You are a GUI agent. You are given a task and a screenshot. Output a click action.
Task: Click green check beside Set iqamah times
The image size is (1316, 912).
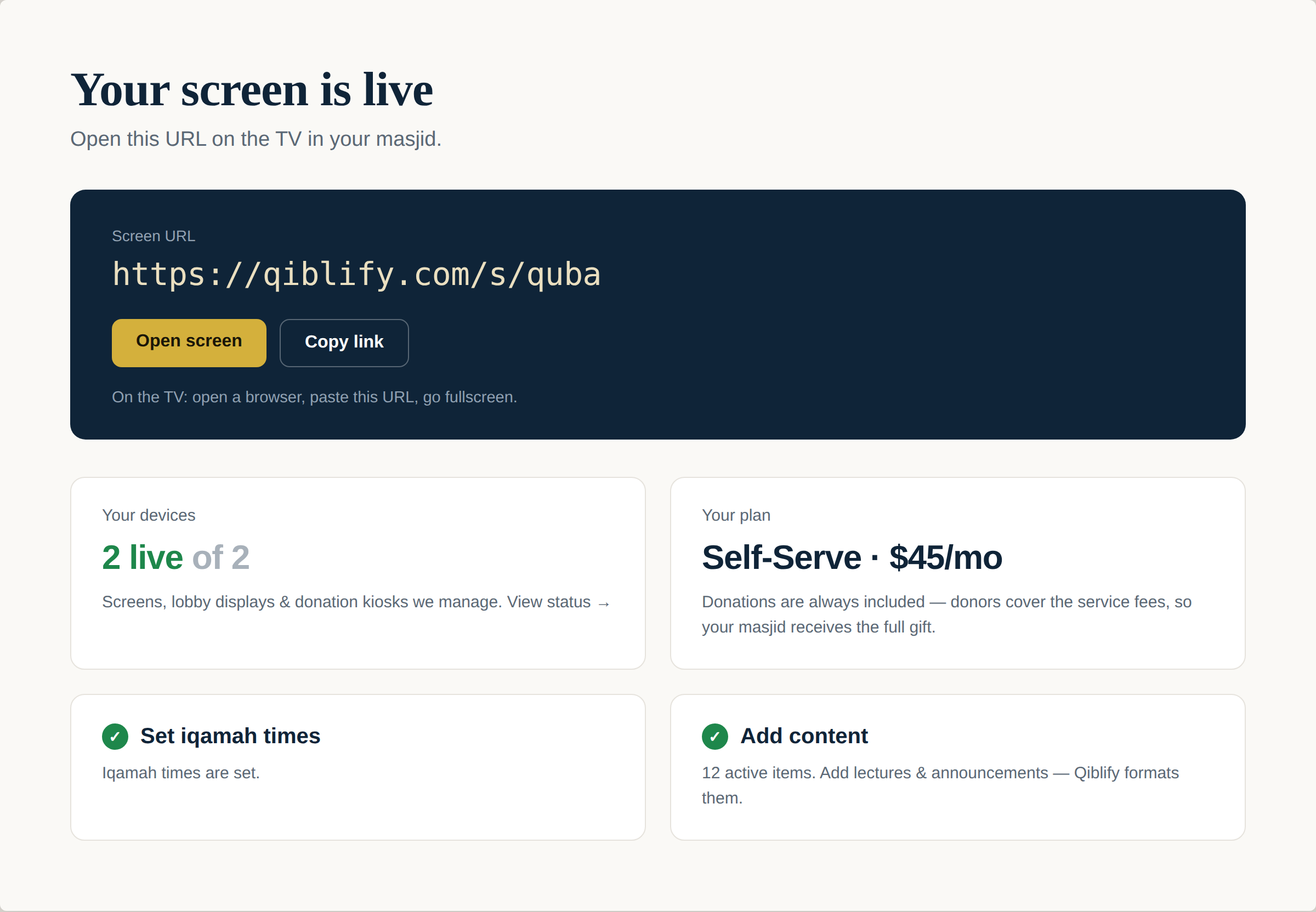pos(115,737)
